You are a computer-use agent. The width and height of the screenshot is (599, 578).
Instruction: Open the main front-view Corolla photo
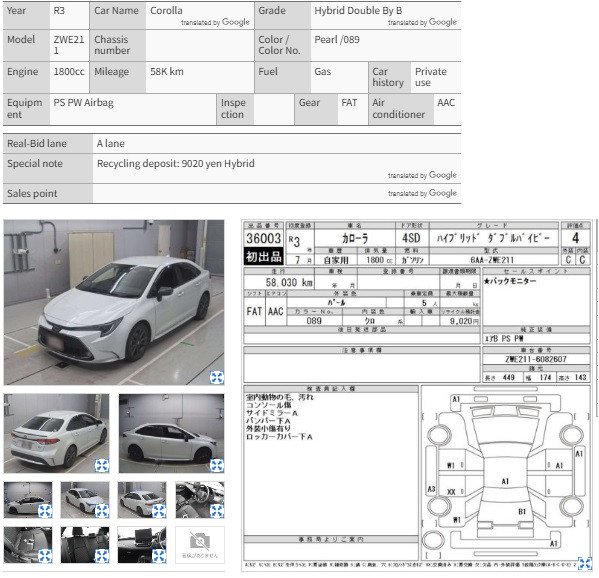[114, 302]
